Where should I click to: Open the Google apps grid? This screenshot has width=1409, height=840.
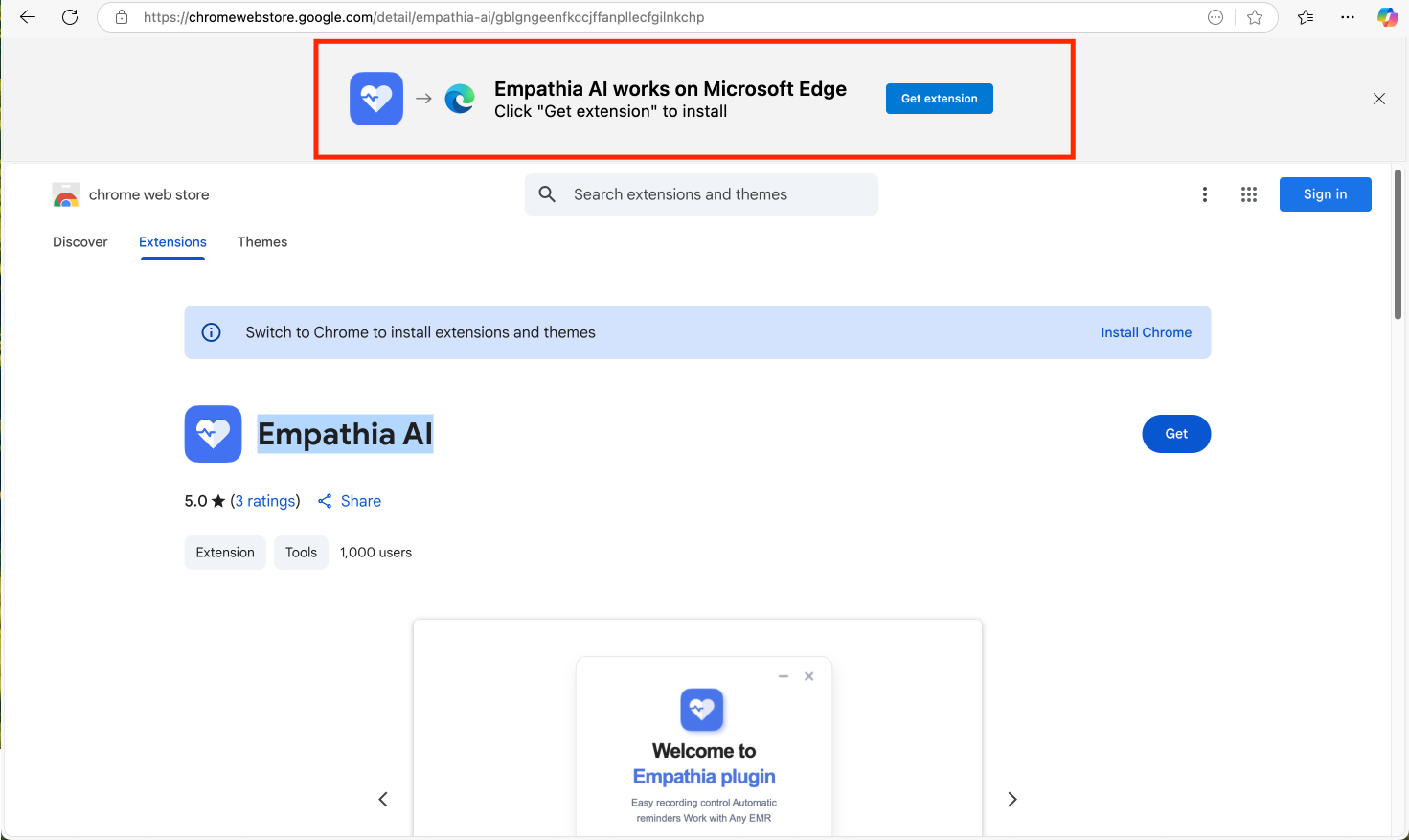pos(1249,194)
